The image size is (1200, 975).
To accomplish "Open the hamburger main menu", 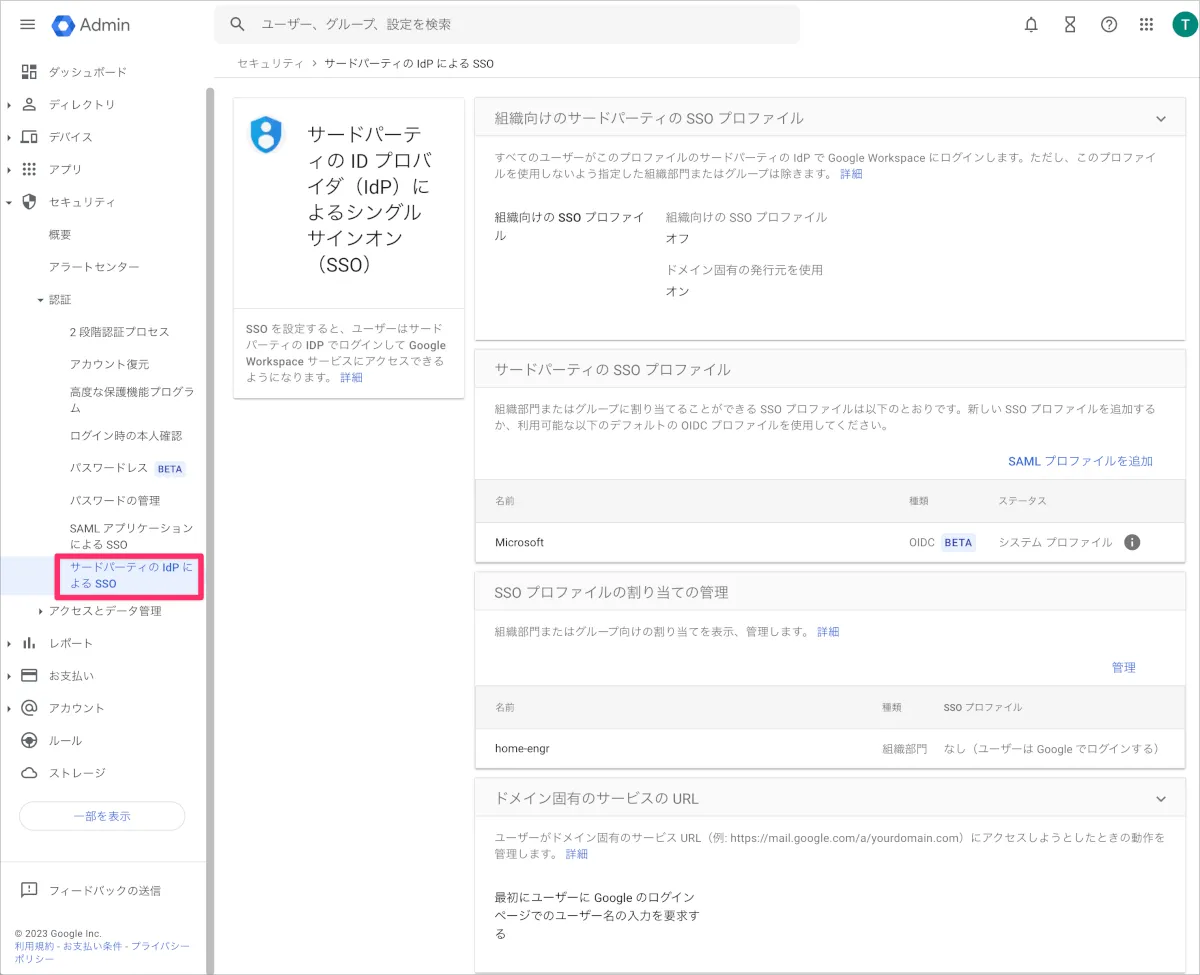I will (28, 25).
